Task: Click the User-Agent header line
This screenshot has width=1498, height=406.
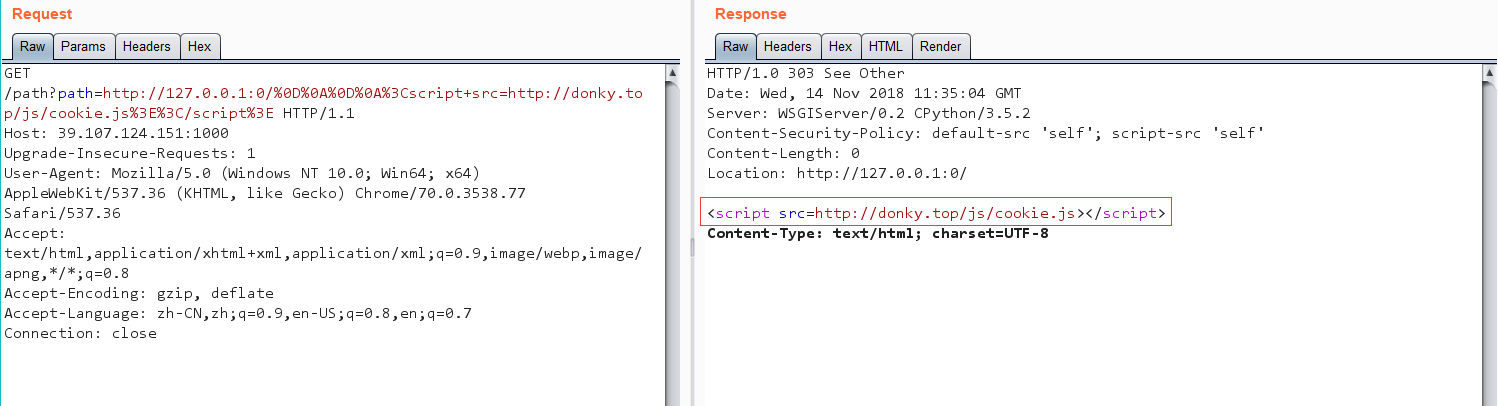Action: pyautogui.click(x=242, y=173)
